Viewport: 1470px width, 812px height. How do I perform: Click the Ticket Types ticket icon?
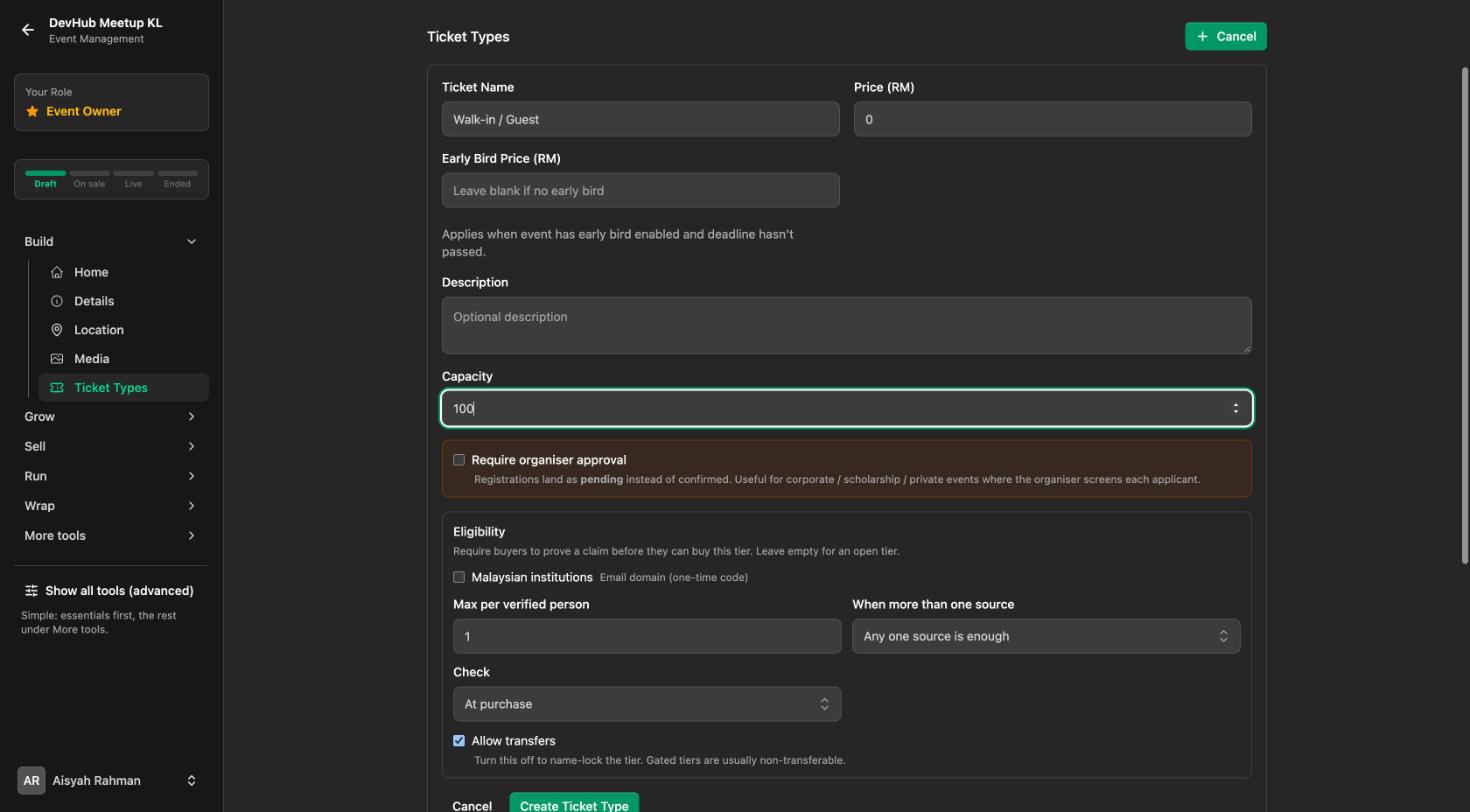coord(57,388)
